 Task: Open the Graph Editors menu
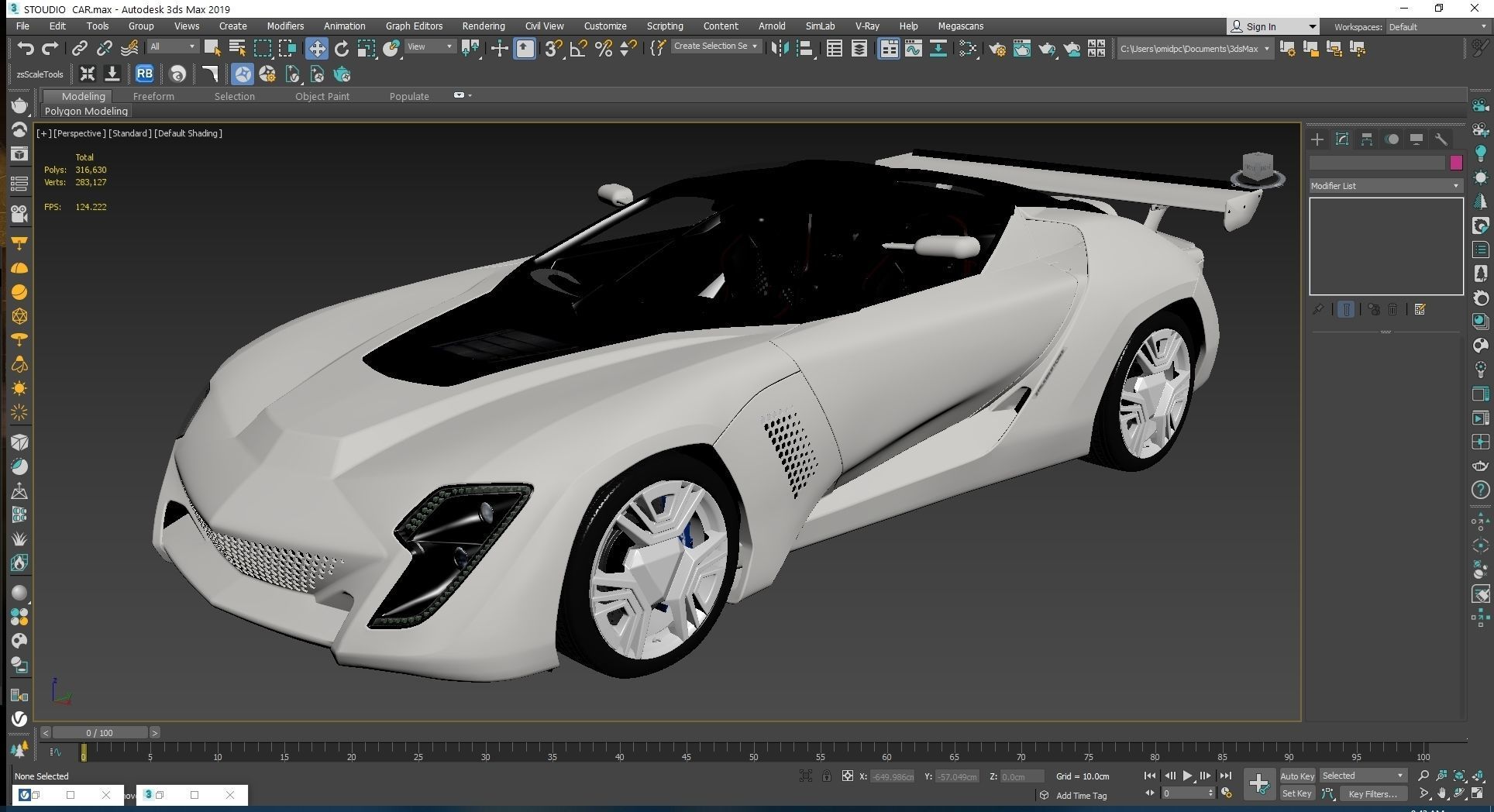click(414, 26)
